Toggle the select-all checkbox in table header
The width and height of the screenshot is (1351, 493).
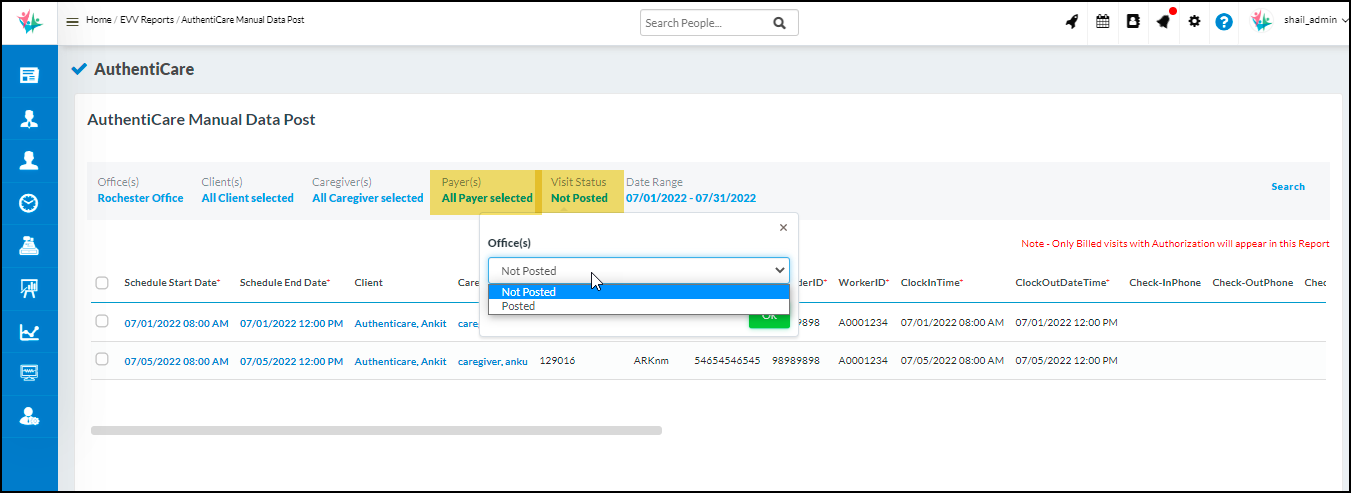point(102,283)
